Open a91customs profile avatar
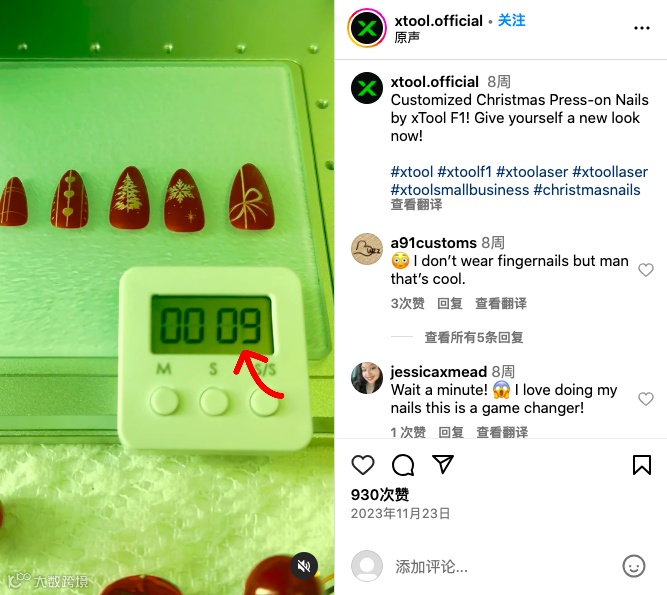This screenshot has width=667, height=595. coord(367,249)
